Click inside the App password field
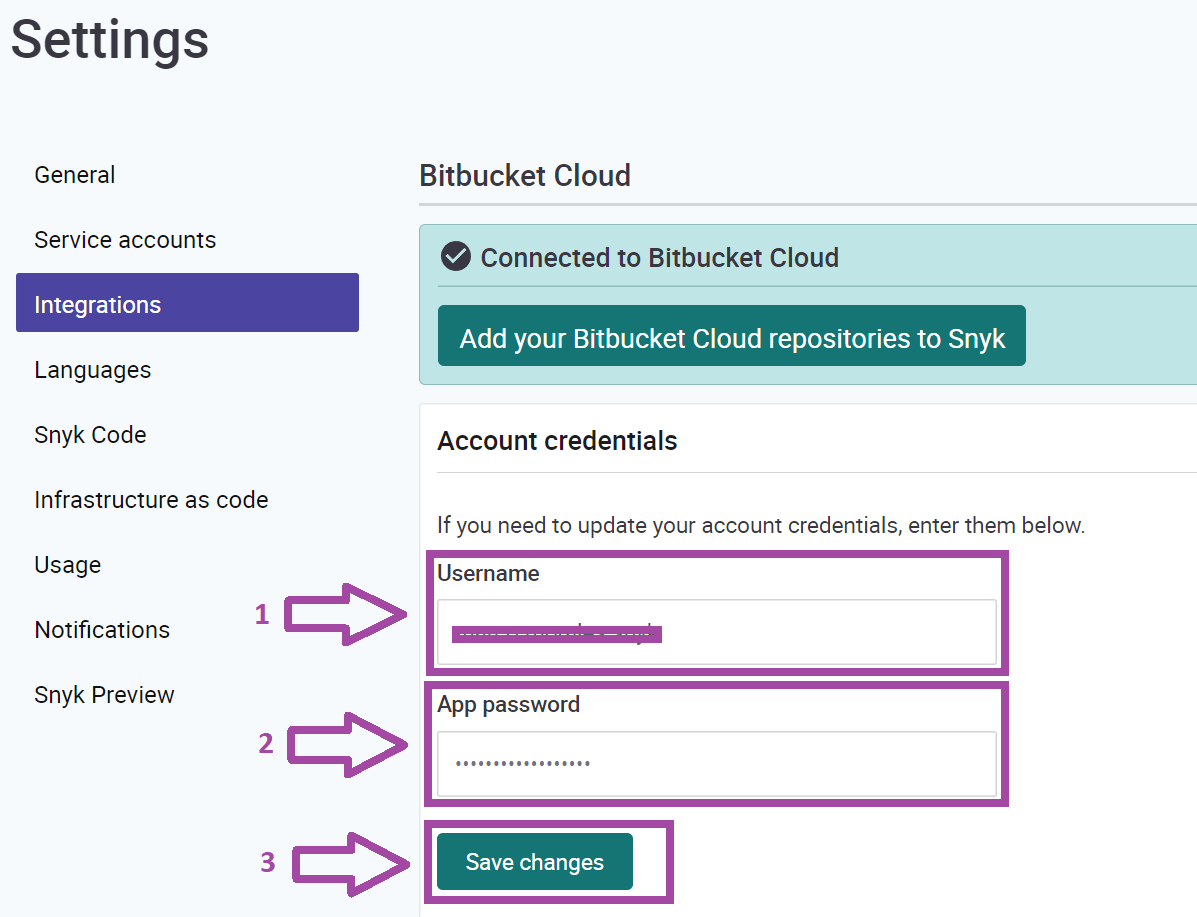The image size is (1197, 917). pos(716,763)
